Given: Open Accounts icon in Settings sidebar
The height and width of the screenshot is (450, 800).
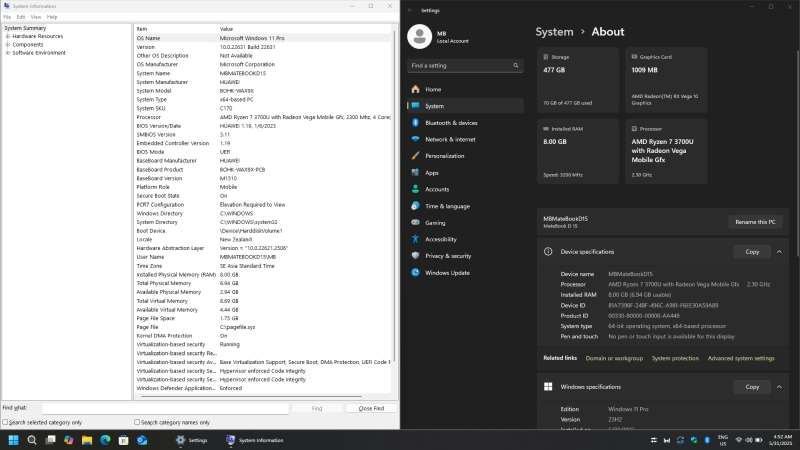Looking at the screenshot, I should point(415,189).
